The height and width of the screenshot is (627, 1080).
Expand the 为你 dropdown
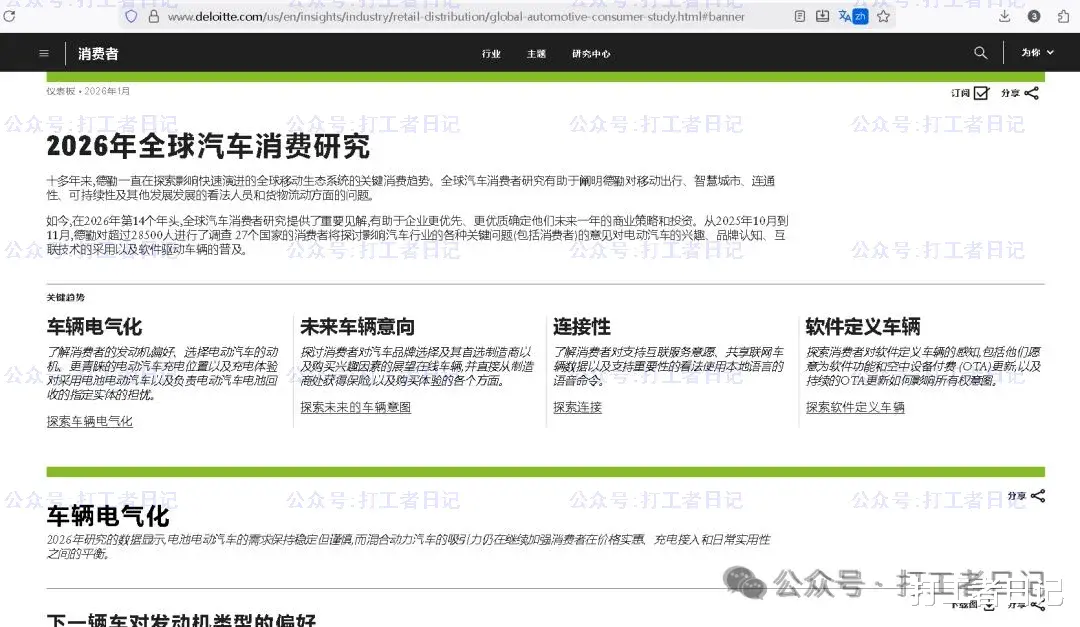(1037, 52)
